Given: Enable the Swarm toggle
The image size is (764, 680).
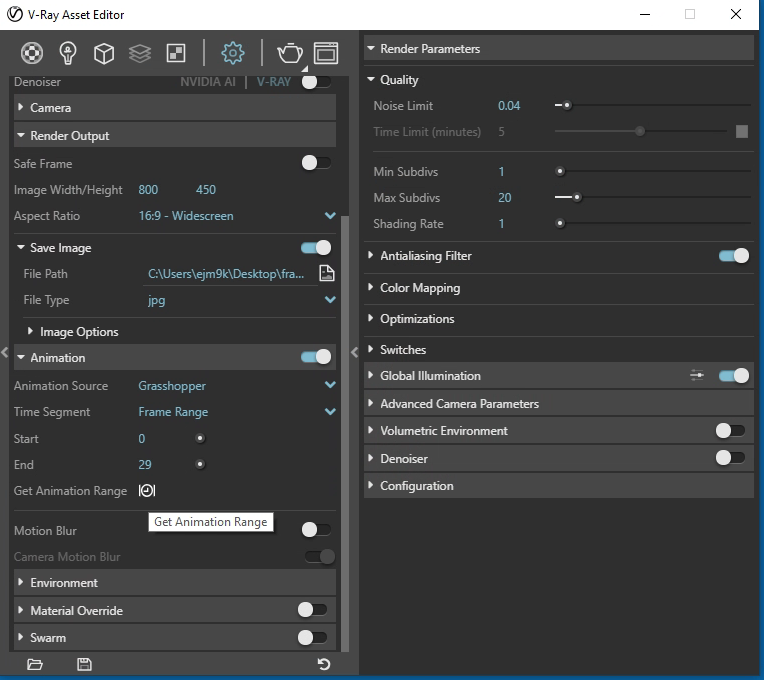Looking at the screenshot, I should 313,637.
